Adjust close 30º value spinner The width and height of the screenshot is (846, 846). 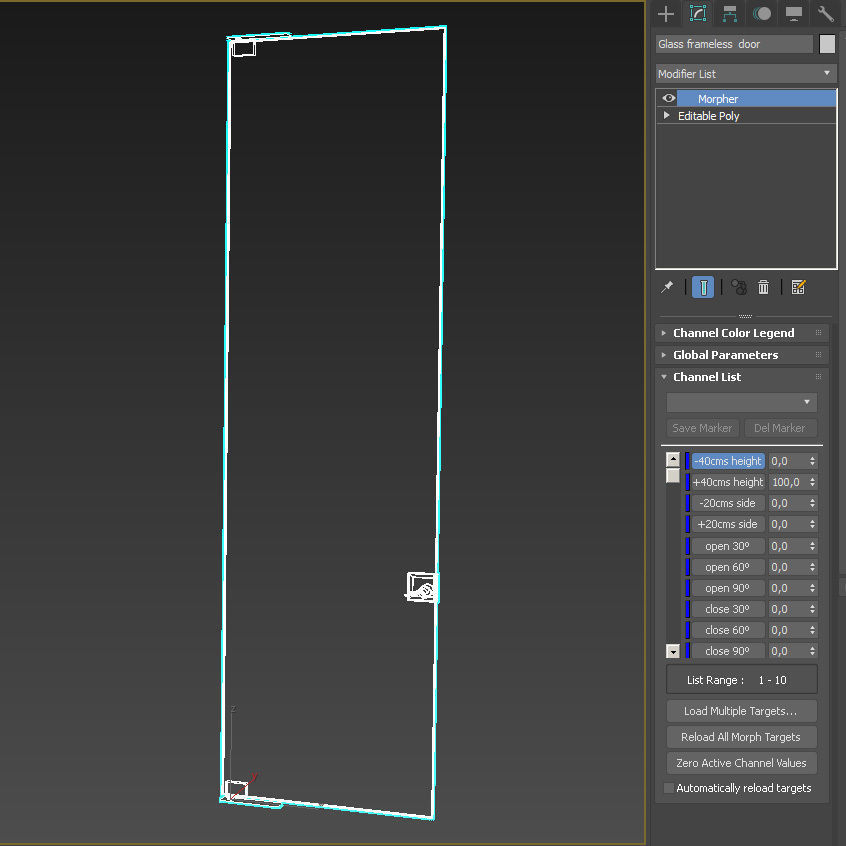(x=812, y=609)
